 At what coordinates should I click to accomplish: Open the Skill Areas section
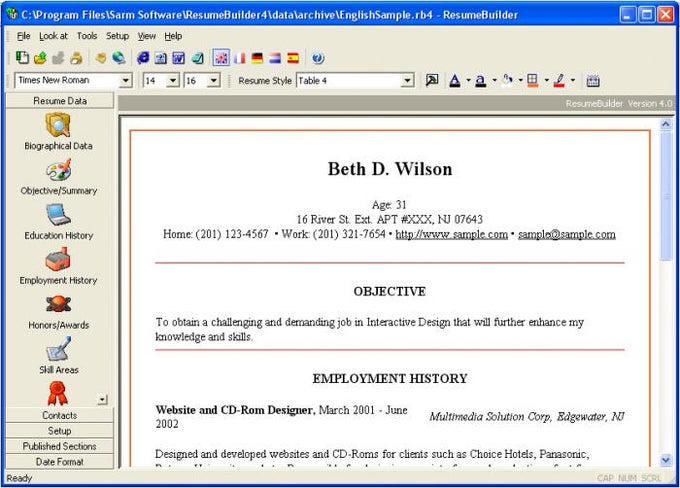pyautogui.click(x=58, y=351)
